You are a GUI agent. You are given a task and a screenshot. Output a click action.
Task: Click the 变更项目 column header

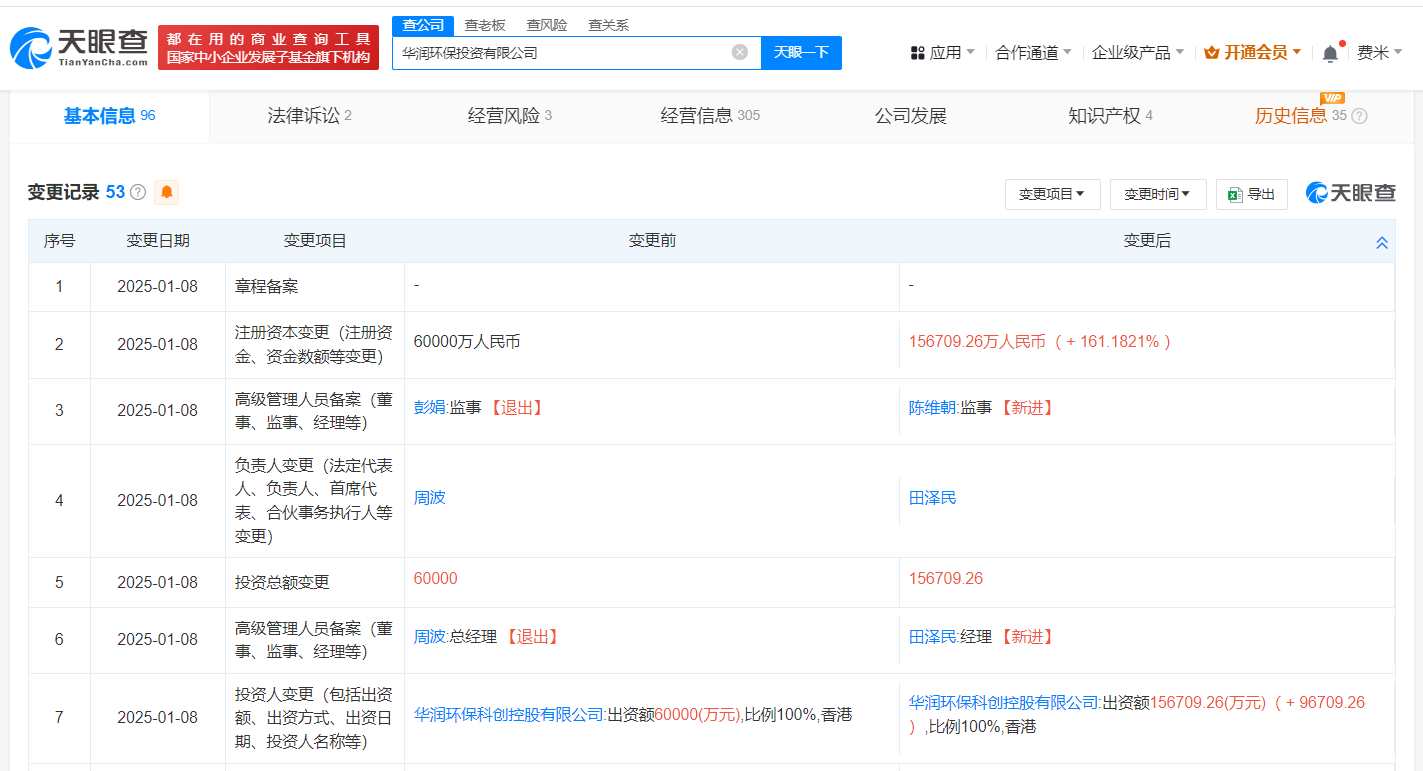pos(315,241)
